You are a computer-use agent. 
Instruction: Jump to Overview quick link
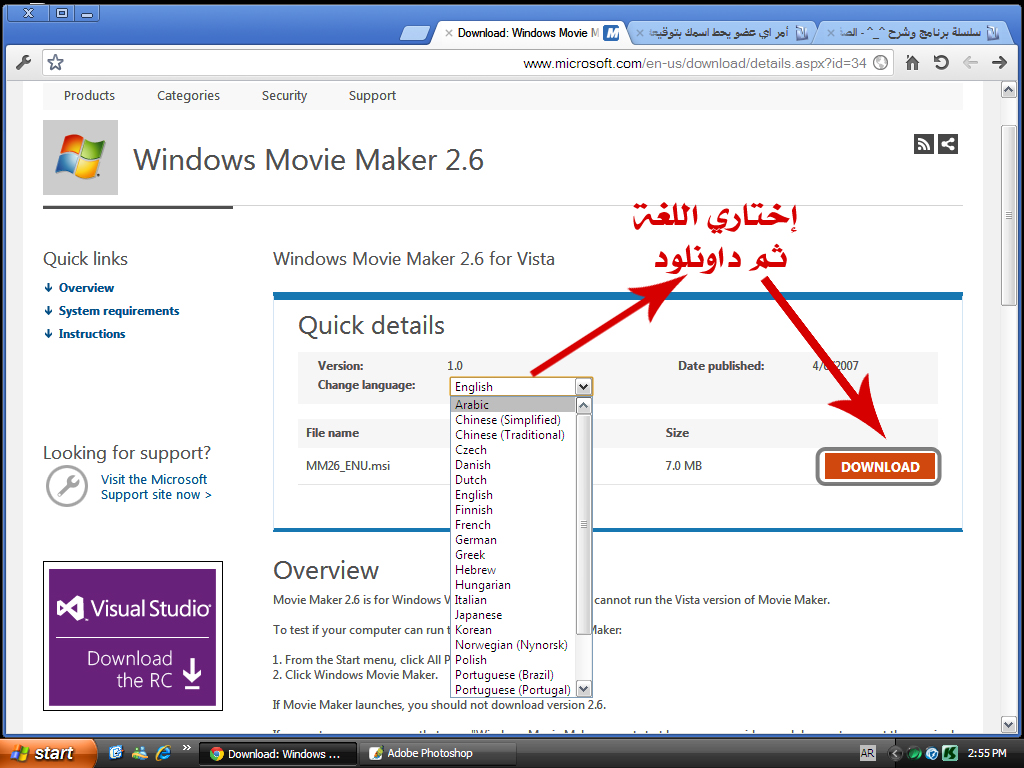pyautogui.click(x=86, y=288)
